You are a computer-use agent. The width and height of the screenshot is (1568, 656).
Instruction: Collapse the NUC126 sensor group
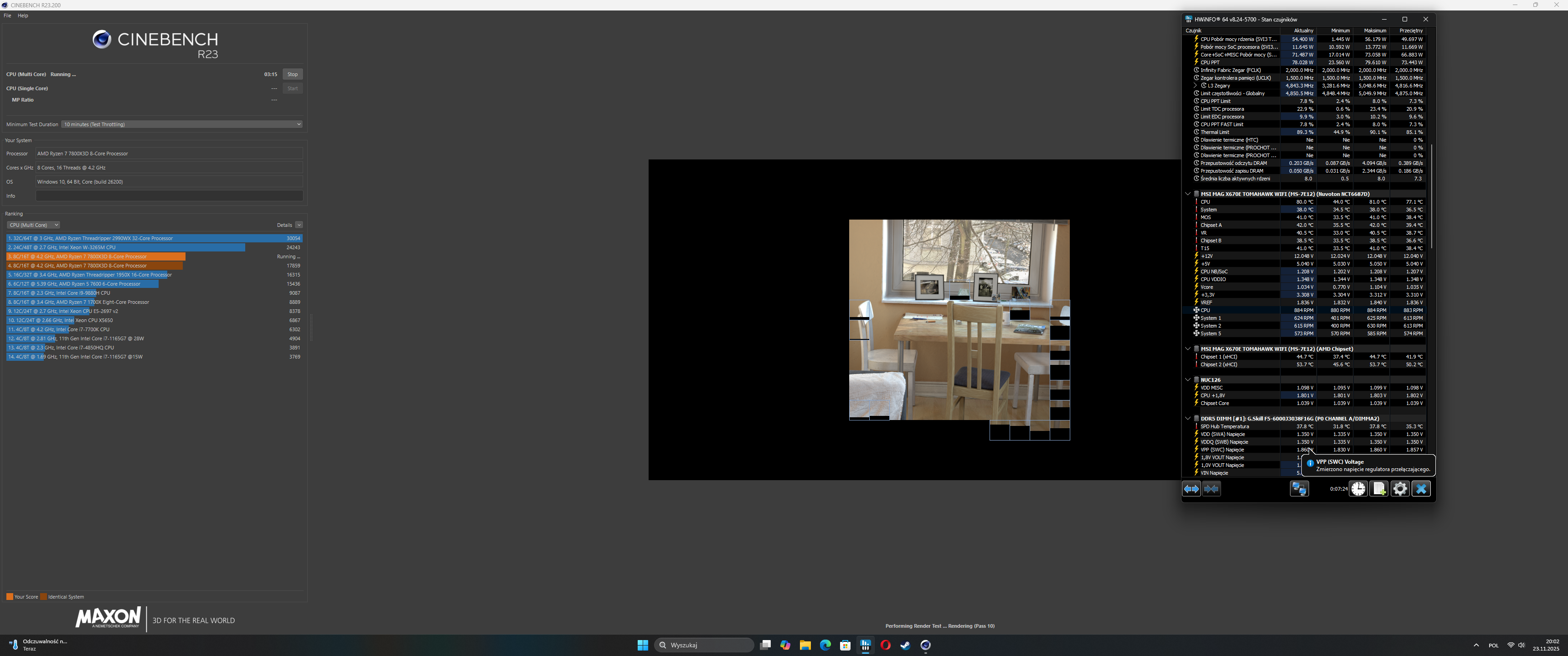coord(1187,380)
